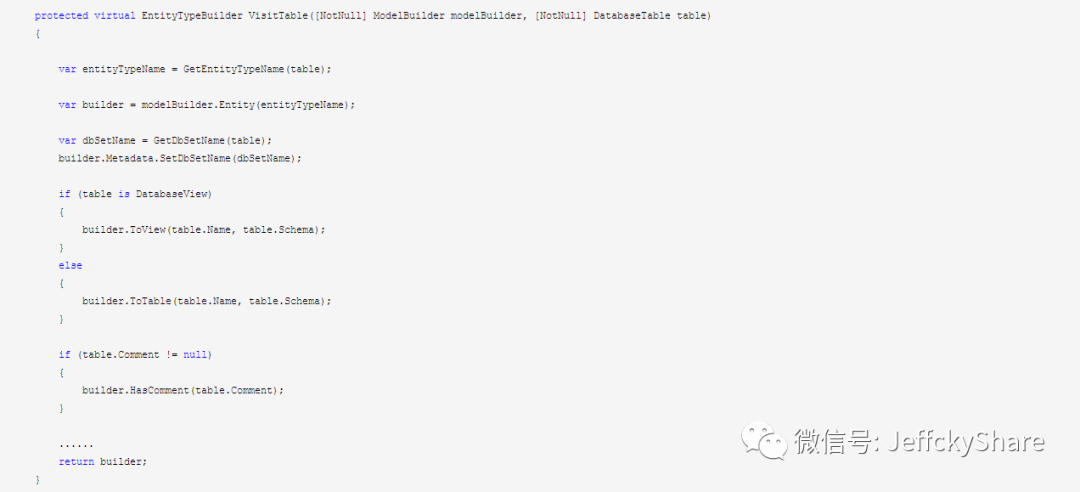Screen dimensions: 1080x492
Task: Click the var entityTypeName declaration
Action: coord(112,70)
